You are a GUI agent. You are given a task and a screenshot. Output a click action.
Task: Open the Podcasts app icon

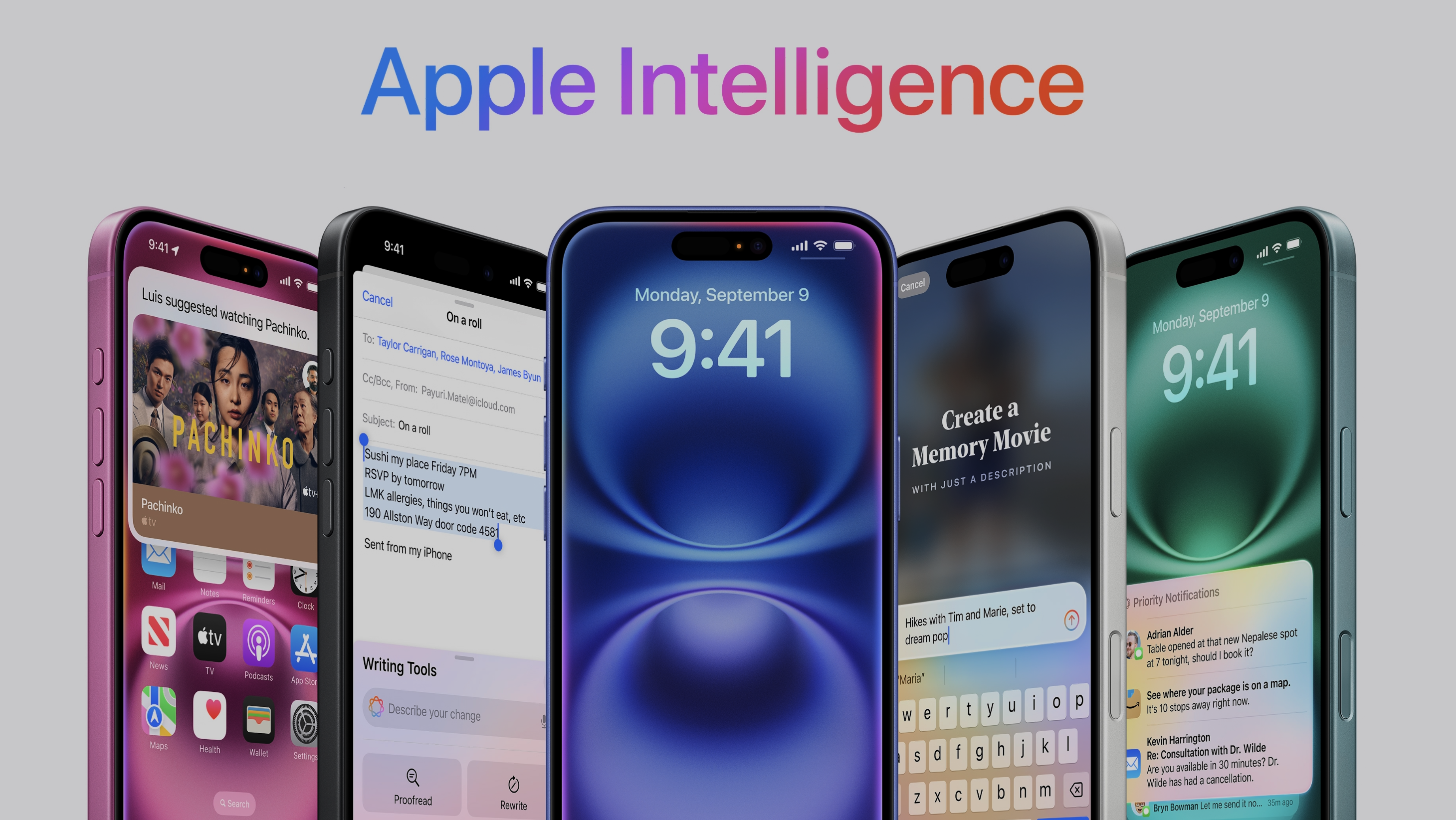(x=254, y=646)
